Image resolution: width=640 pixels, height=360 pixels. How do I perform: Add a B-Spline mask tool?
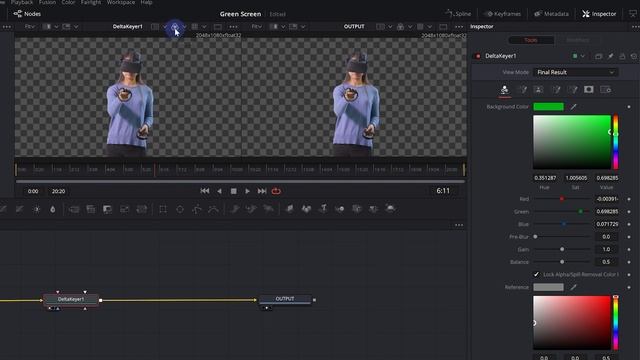(213, 209)
